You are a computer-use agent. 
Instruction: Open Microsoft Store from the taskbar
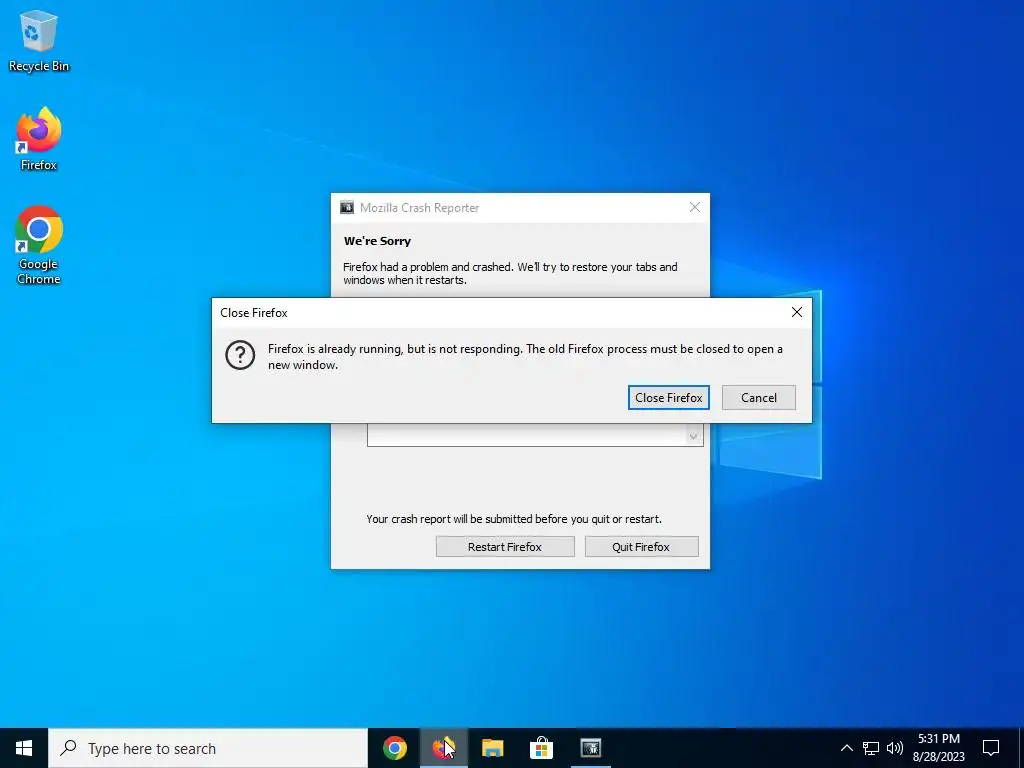541,748
